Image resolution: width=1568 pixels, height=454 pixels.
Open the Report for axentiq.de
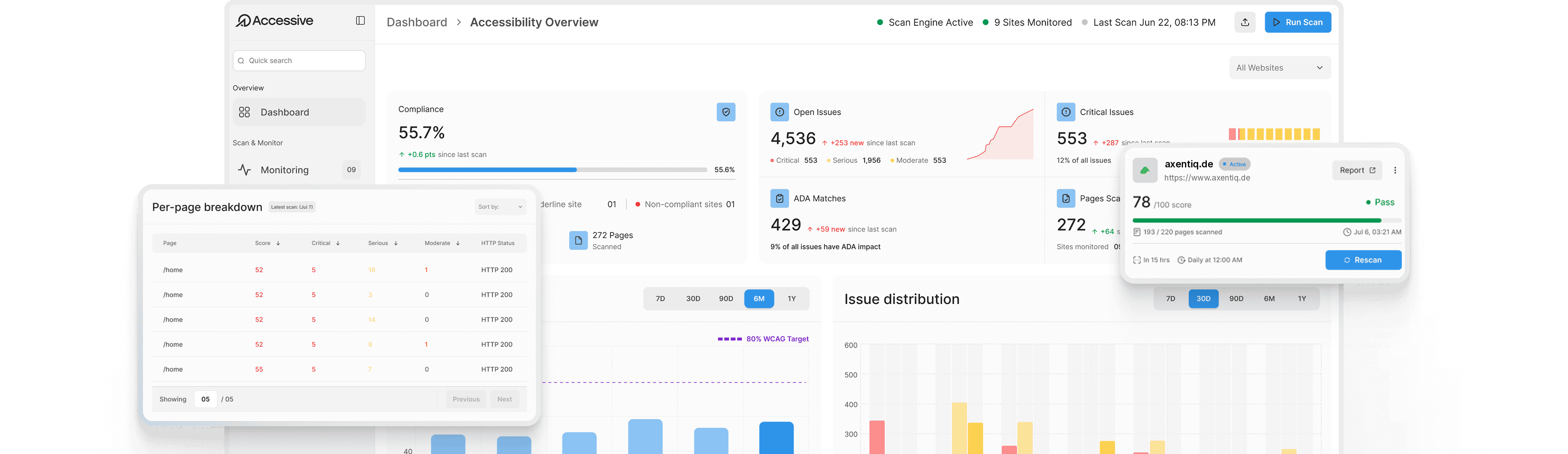pos(1357,171)
